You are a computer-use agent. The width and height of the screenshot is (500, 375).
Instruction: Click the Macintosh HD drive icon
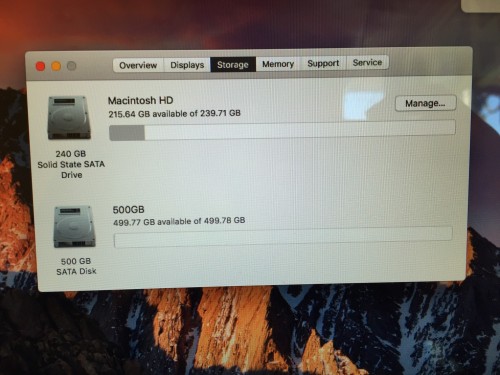click(x=69, y=118)
